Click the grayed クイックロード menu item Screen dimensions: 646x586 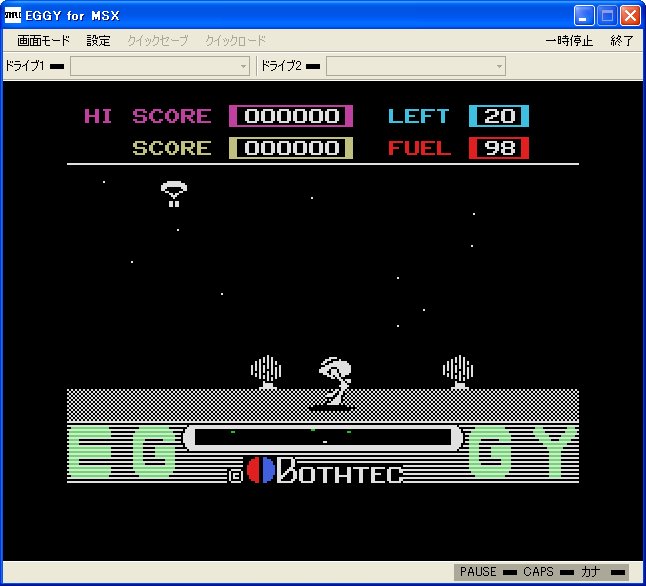pyautogui.click(x=236, y=40)
